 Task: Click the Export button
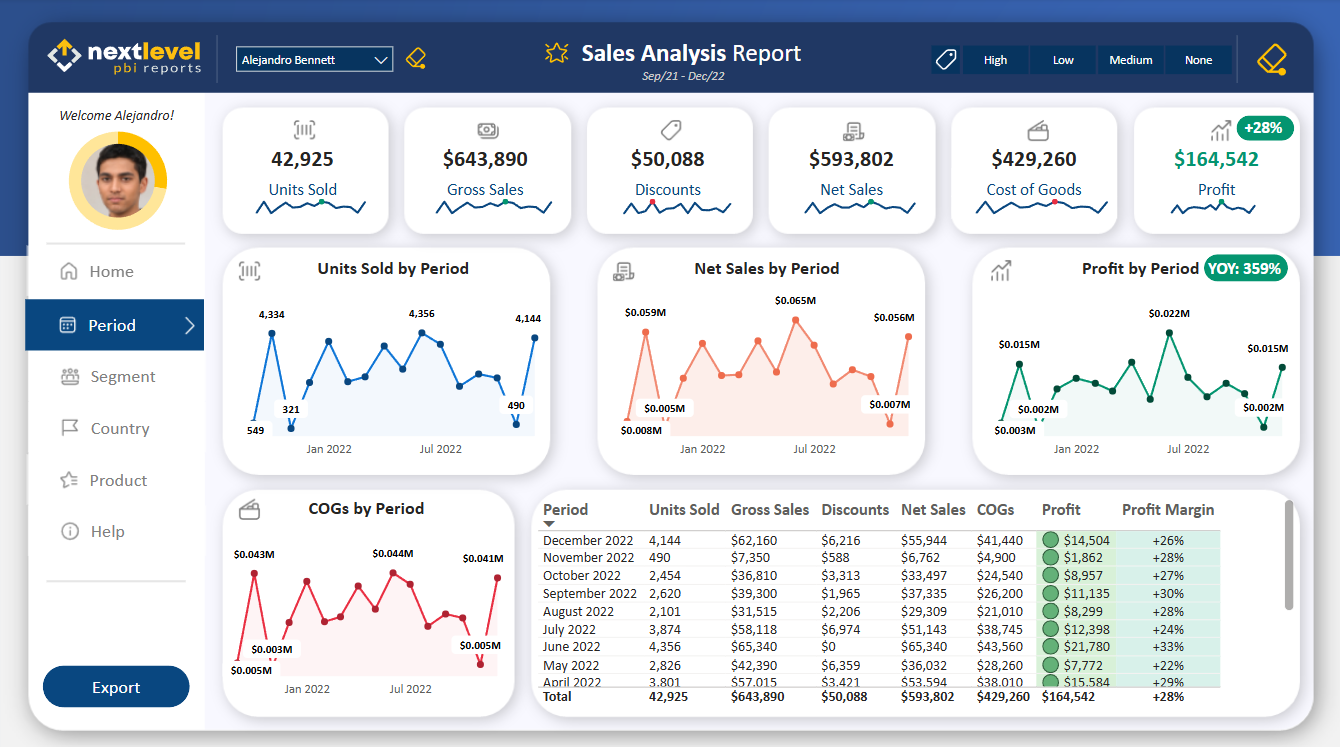point(115,687)
